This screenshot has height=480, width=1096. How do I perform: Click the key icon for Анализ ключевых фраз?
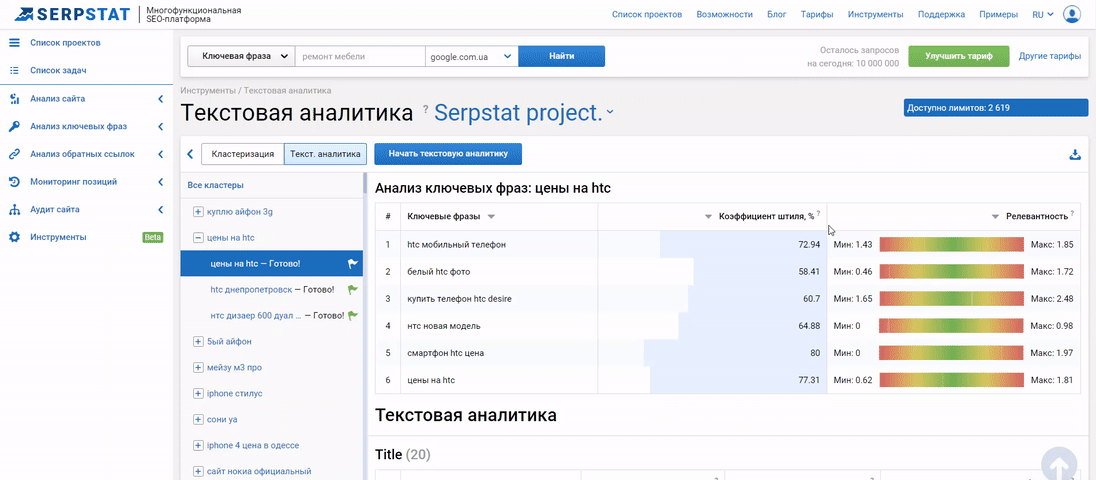pyautogui.click(x=14, y=126)
